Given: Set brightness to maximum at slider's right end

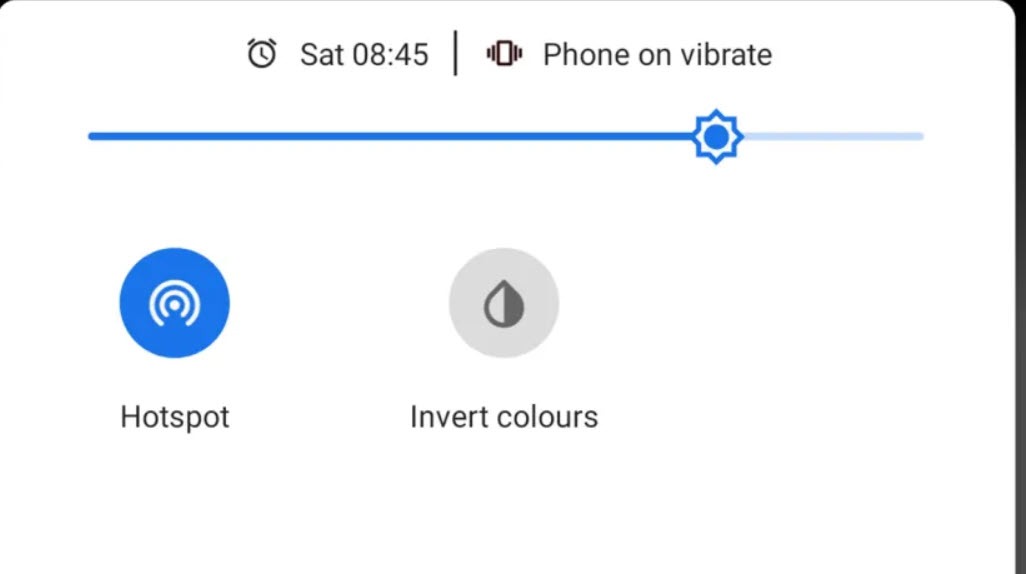Looking at the screenshot, I should pyautogui.click(x=920, y=136).
